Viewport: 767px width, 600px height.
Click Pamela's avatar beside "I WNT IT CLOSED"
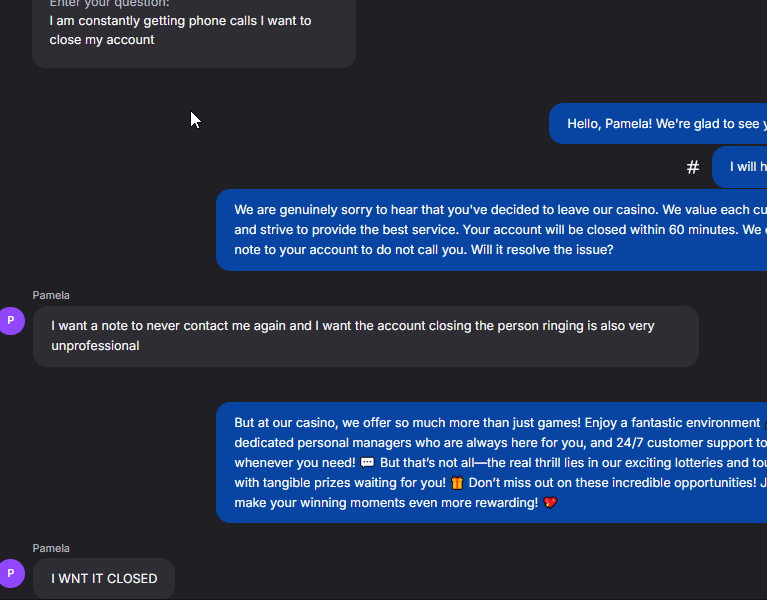click(x=11, y=573)
